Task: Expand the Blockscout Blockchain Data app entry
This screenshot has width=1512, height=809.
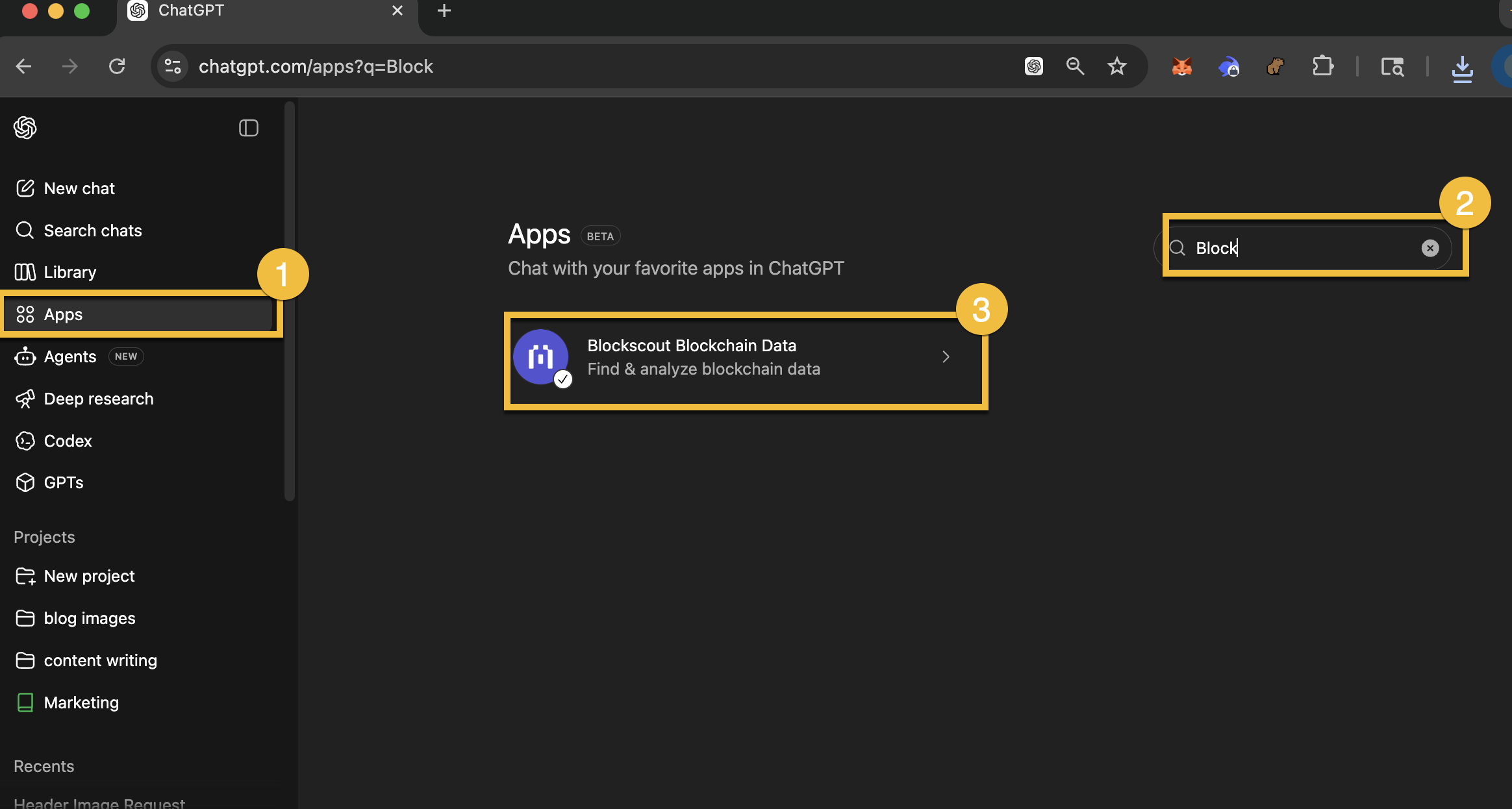Action: click(x=946, y=356)
